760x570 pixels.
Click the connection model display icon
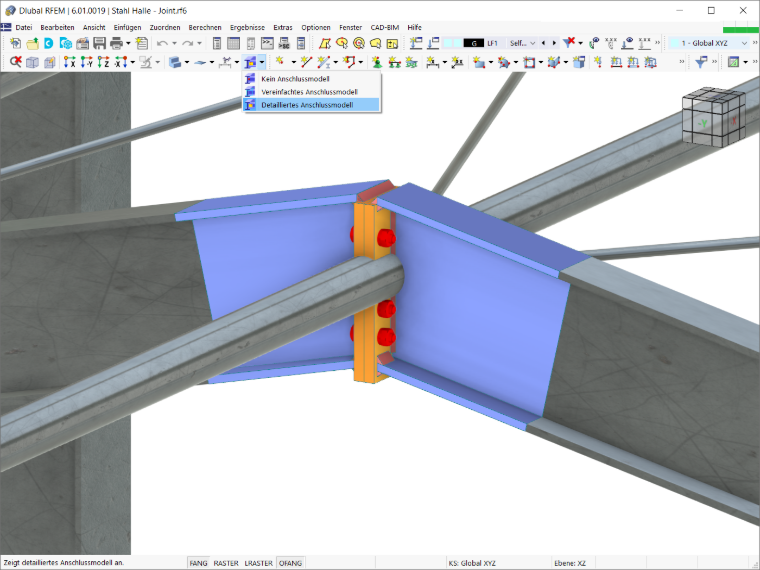point(250,62)
